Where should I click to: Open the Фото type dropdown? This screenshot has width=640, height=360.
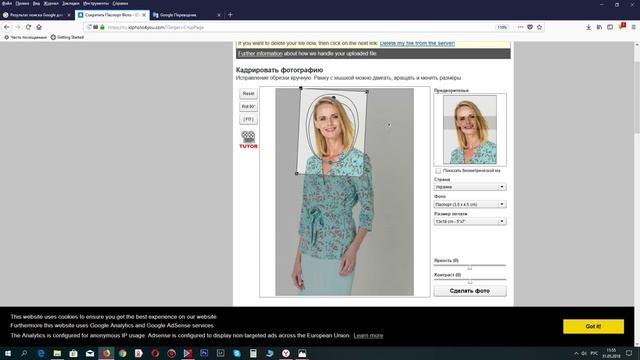pyautogui.click(x=470, y=204)
